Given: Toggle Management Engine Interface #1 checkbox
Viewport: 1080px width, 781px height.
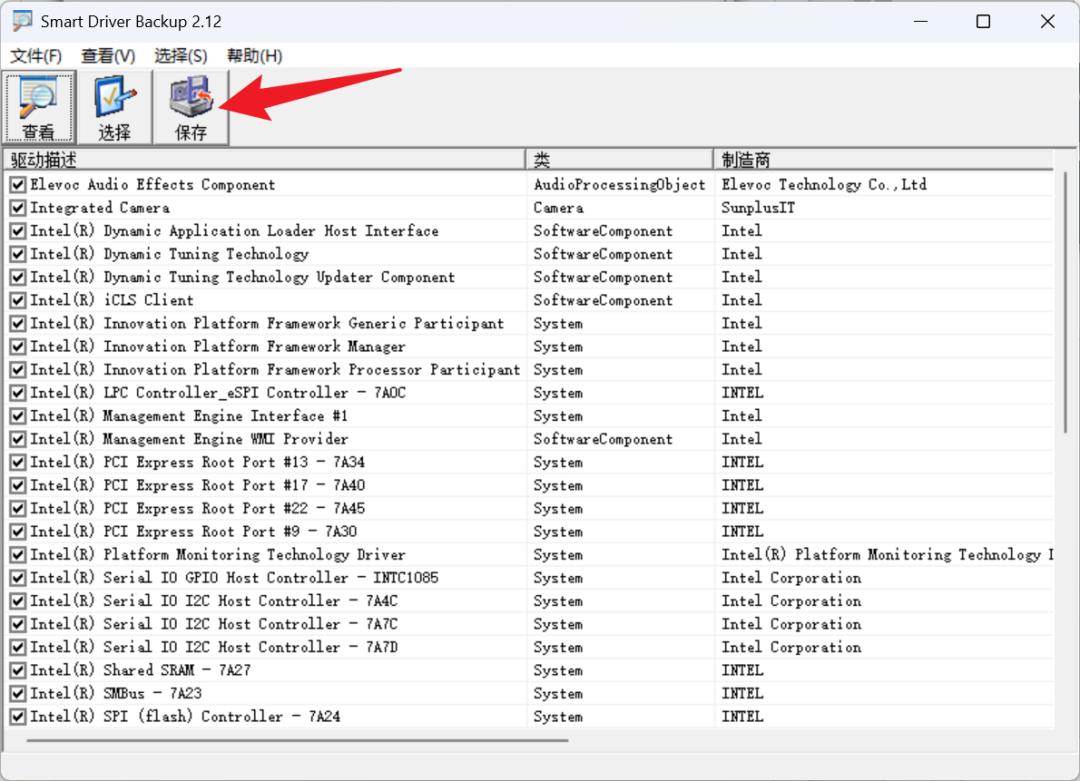Looking at the screenshot, I should pyautogui.click(x=19, y=416).
